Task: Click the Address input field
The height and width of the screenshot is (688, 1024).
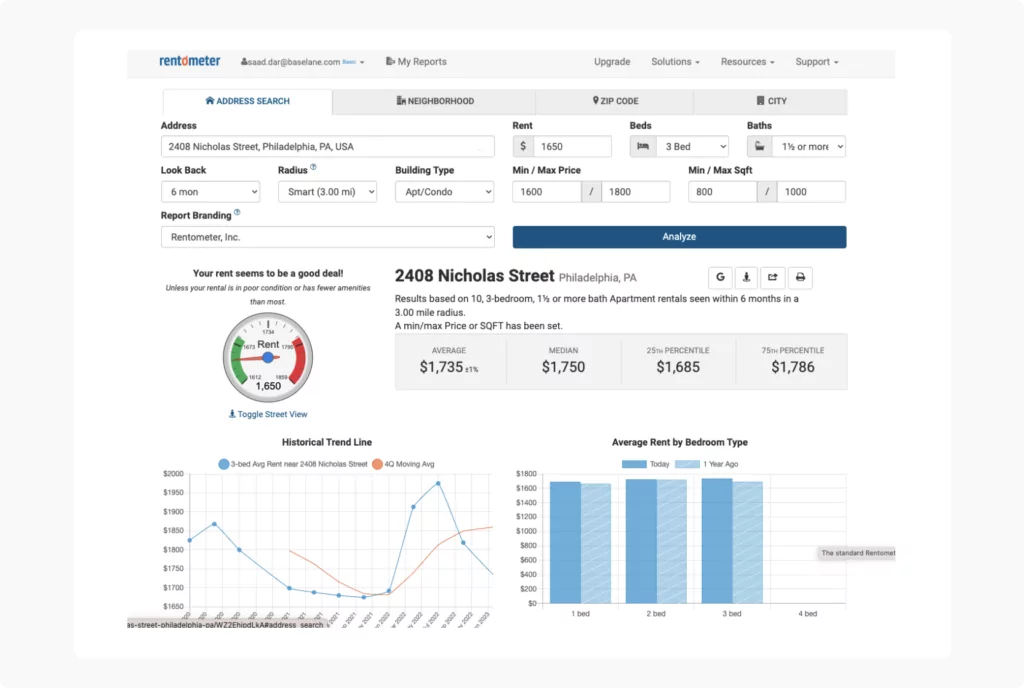Action: tap(327, 146)
